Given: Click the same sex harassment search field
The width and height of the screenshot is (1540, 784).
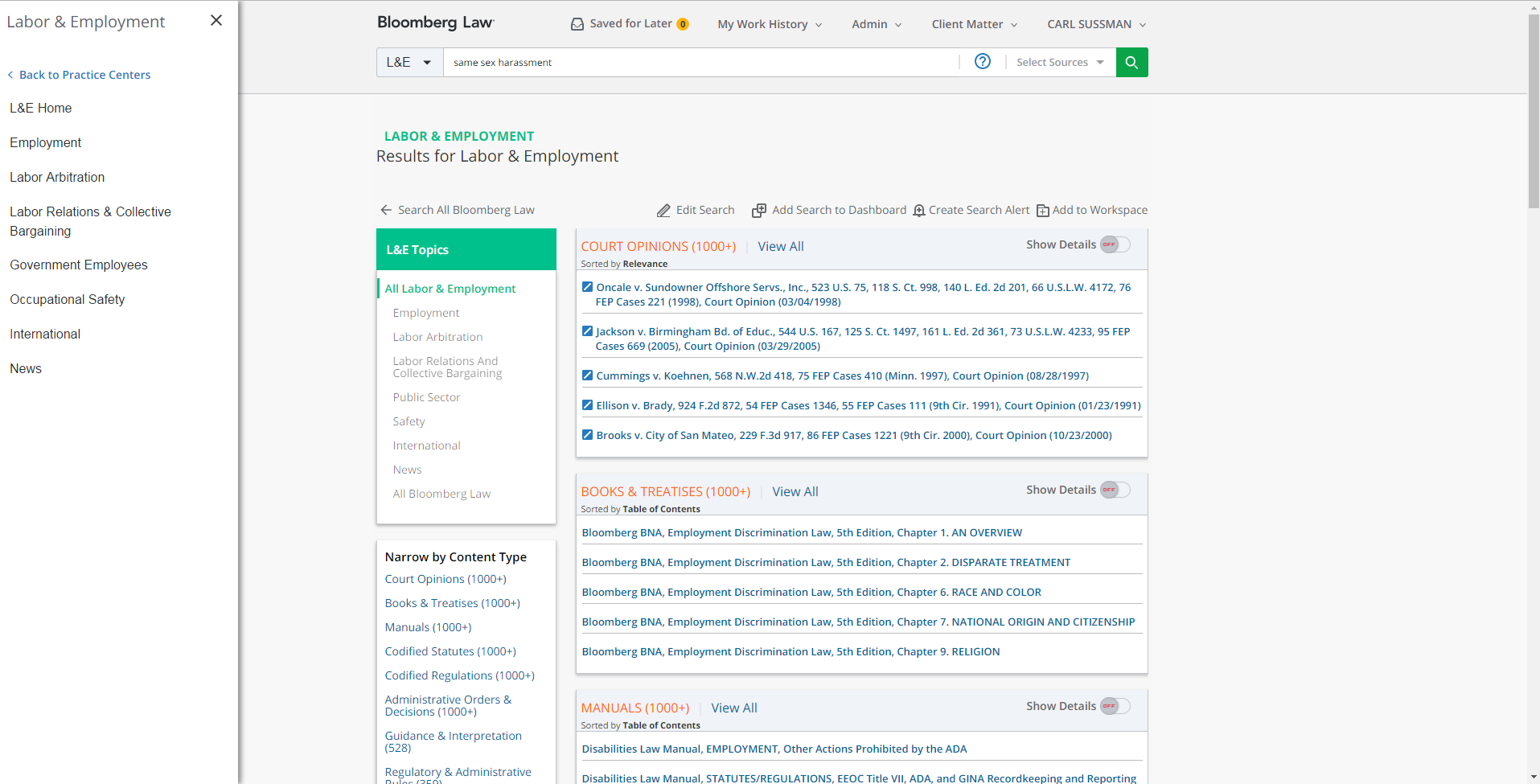Looking at the screenshot, I should click(700, 62).
